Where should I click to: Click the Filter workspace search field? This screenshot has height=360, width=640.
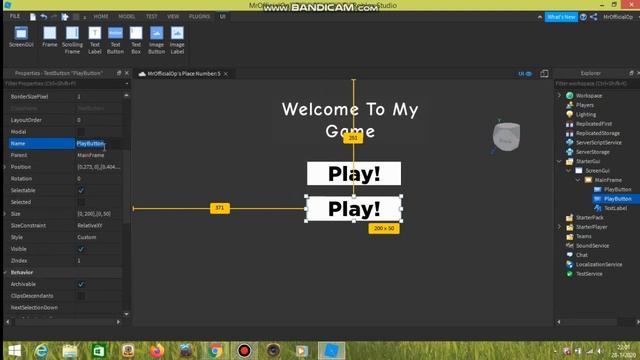point(596,84)
